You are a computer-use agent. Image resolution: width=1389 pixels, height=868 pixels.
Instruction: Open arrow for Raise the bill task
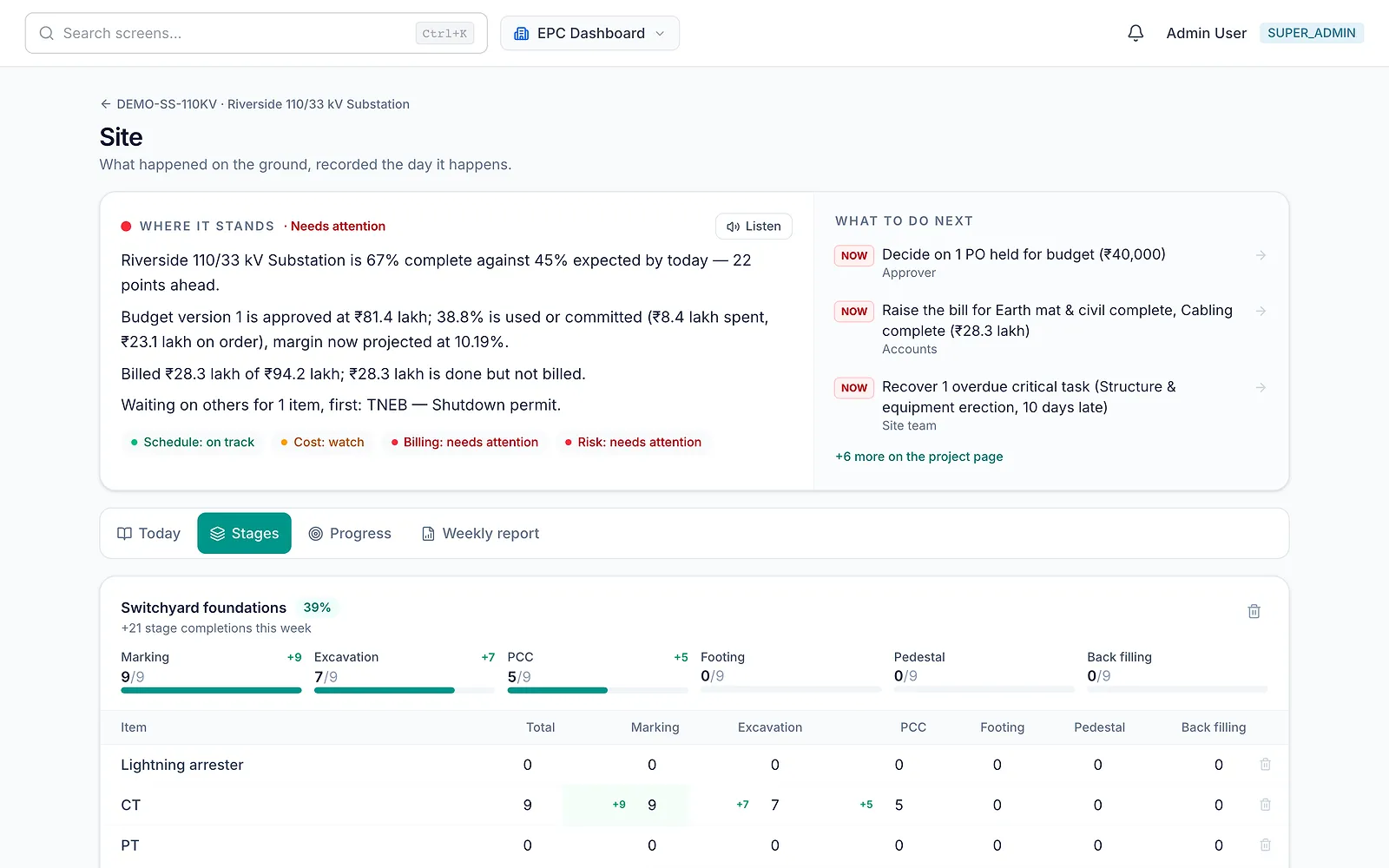point(1261,311)
